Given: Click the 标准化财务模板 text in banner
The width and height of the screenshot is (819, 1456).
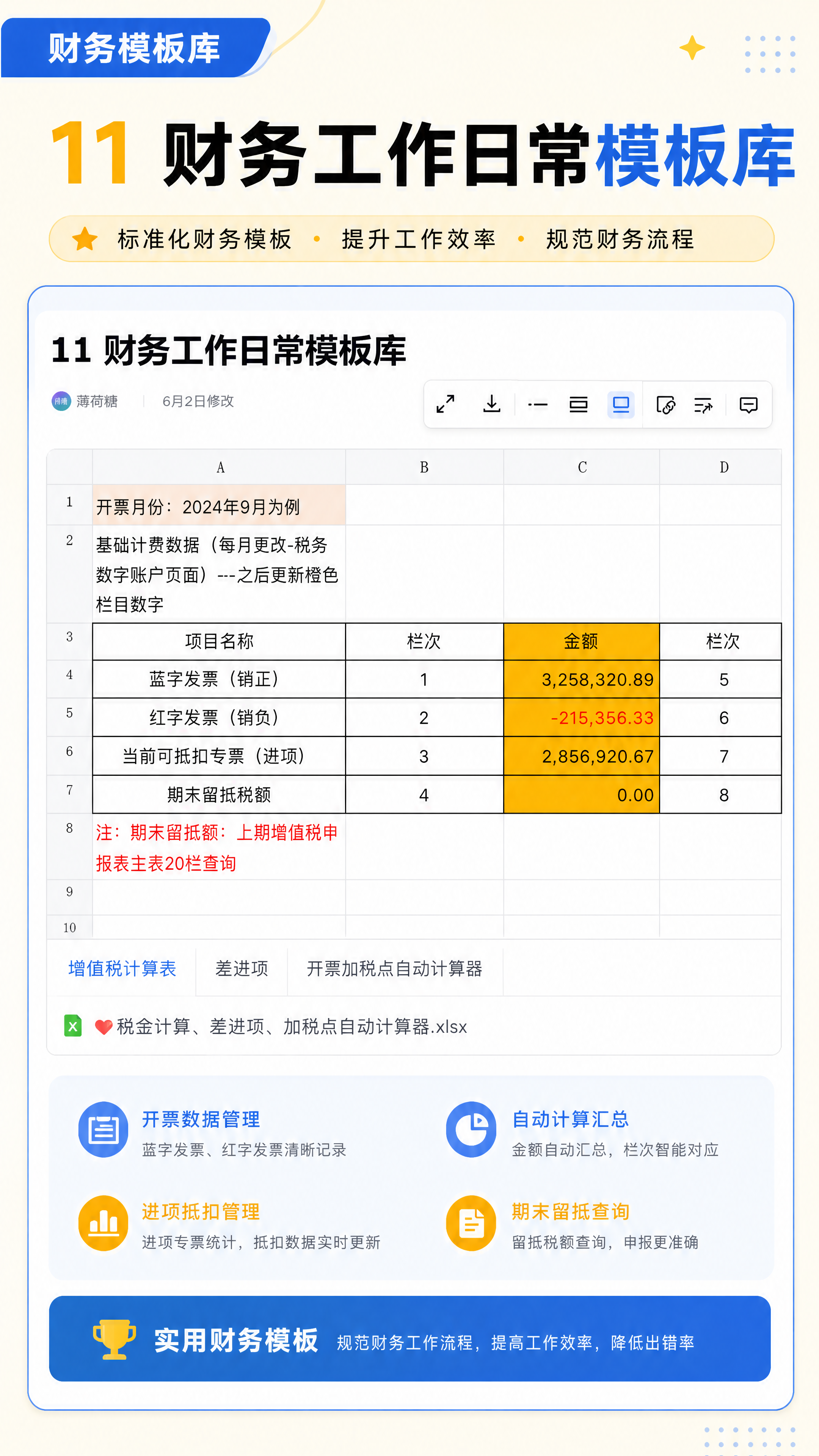Looking at the screenshot, I should coord(205,239).
